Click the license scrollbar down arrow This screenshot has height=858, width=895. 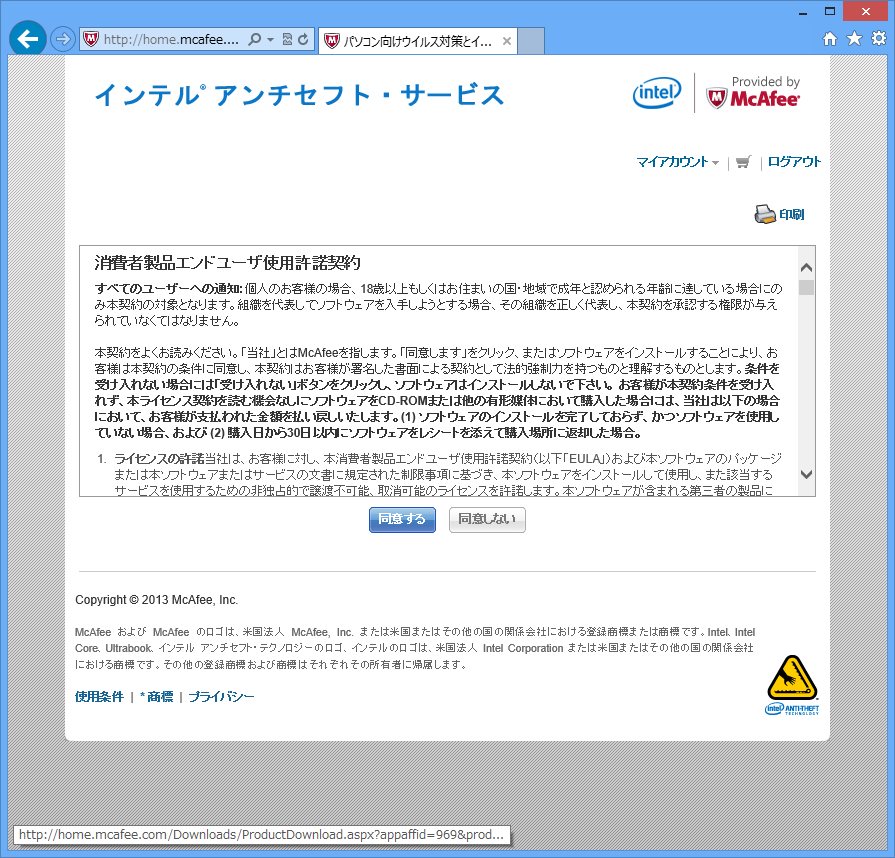tap(807, 474)
